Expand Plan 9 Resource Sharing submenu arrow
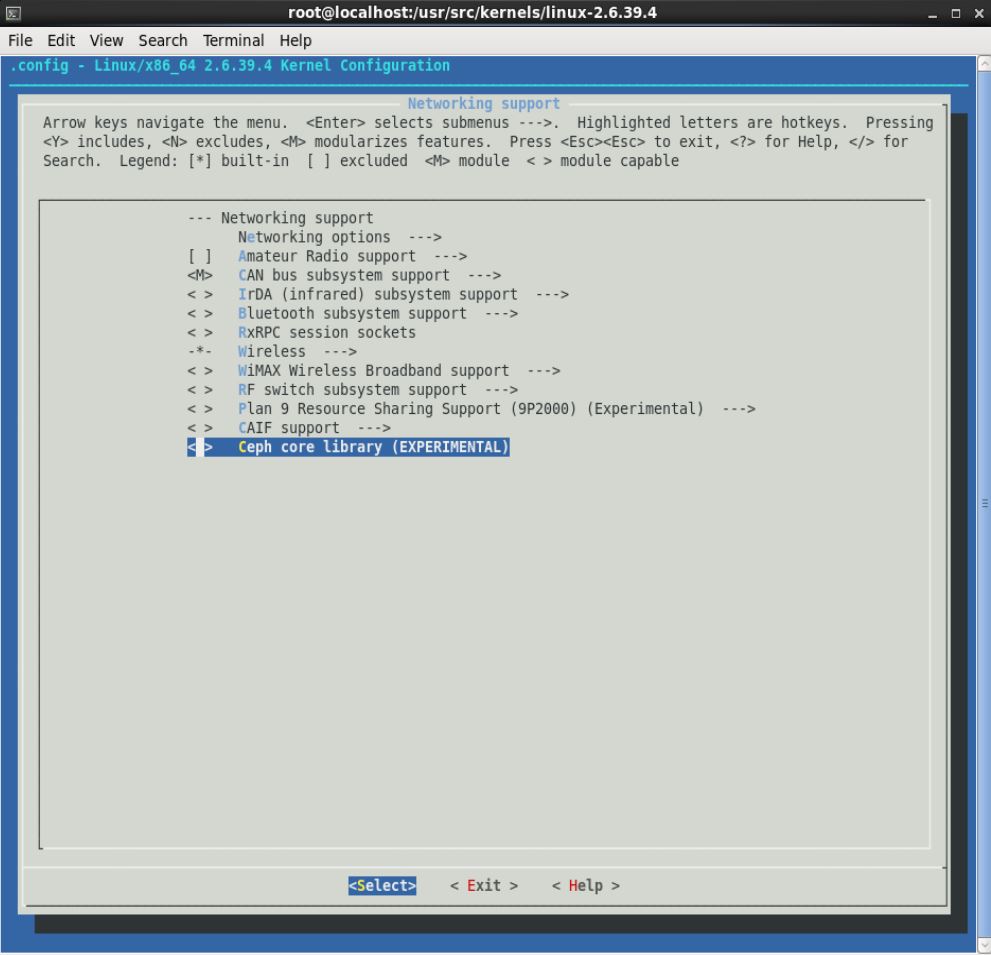 point(739,409)
